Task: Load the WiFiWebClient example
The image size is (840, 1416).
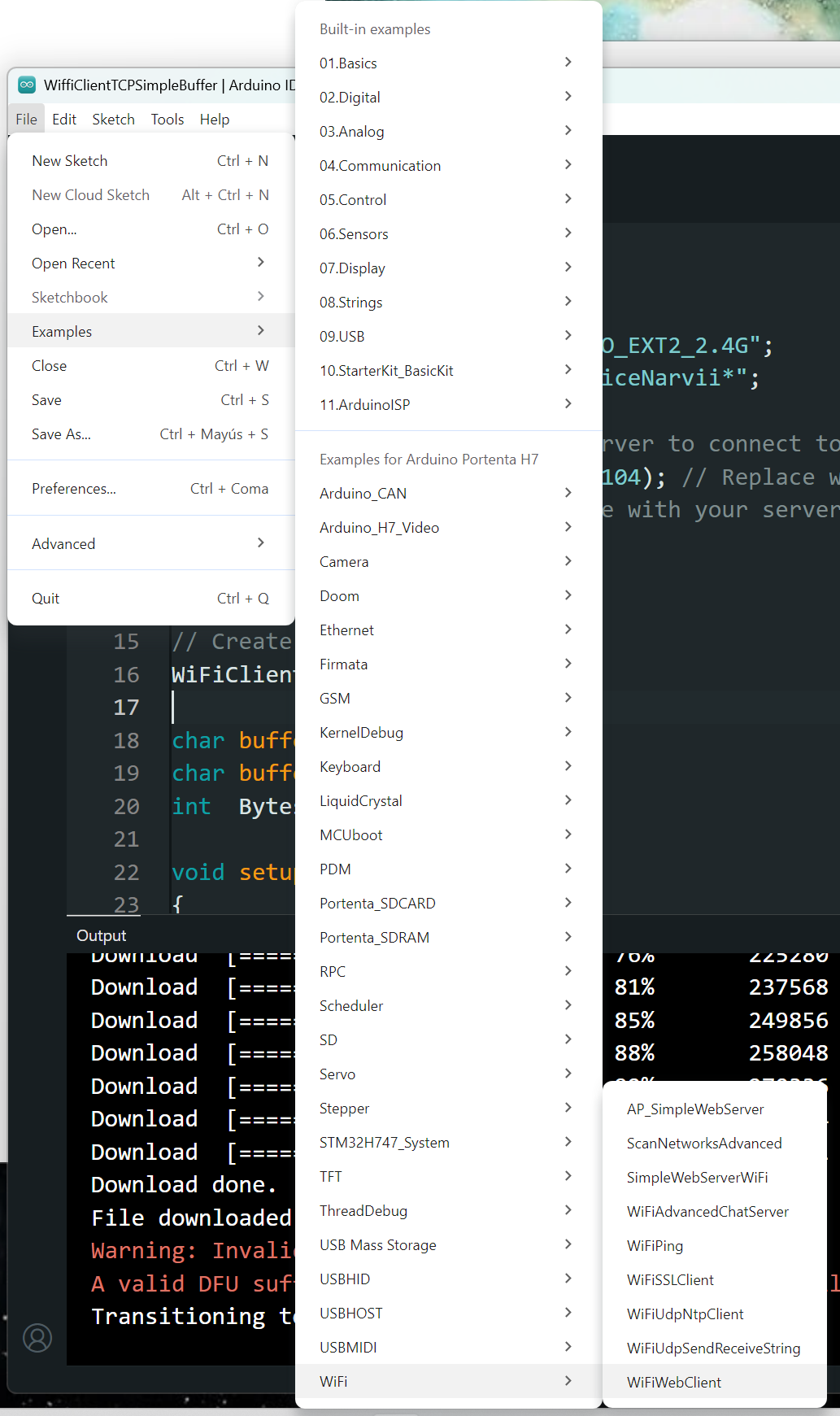Action: click(x=715, y=1383)
